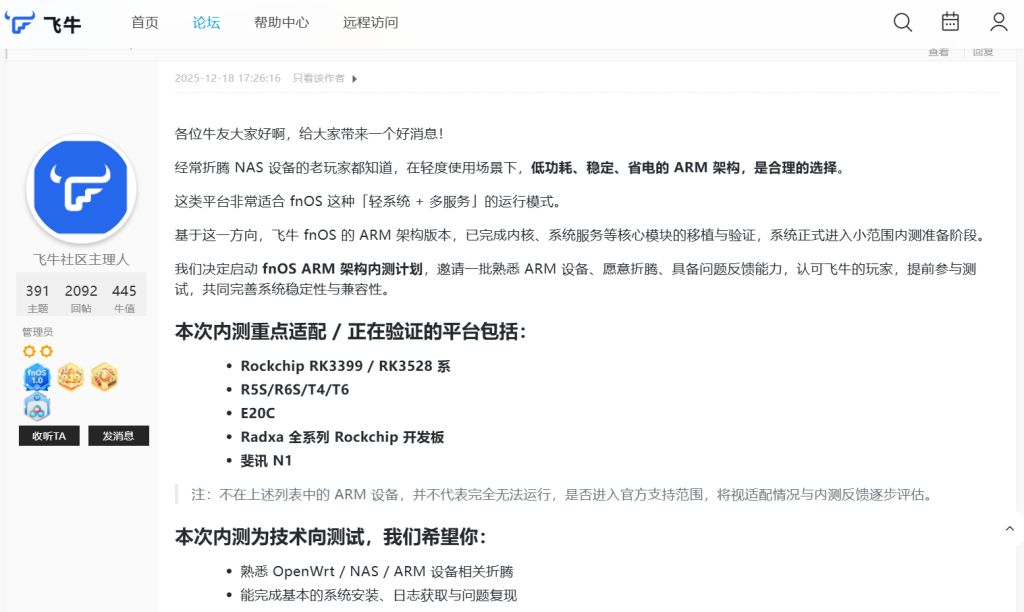Open the calendar check-in icon
Image resolution: width=1024 pixels, height=612 pixels.
(950, 22)
